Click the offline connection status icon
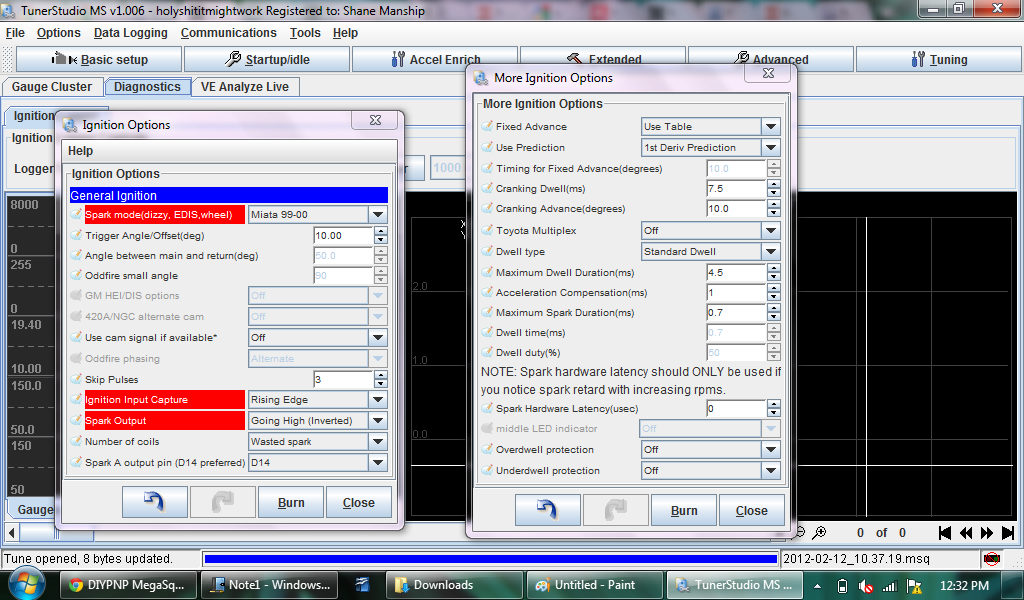 point(991,559)
